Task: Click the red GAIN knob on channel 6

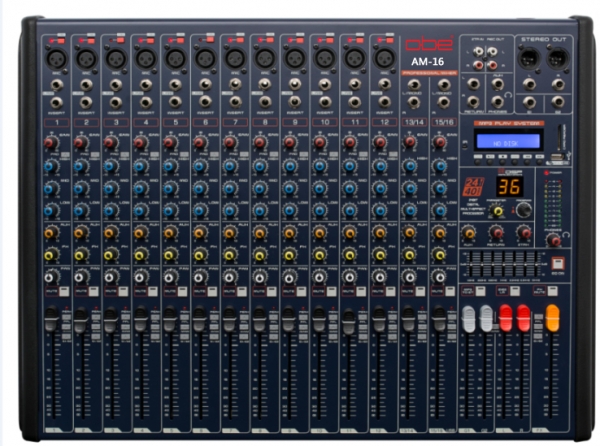Action: click(x=199, y=143)
